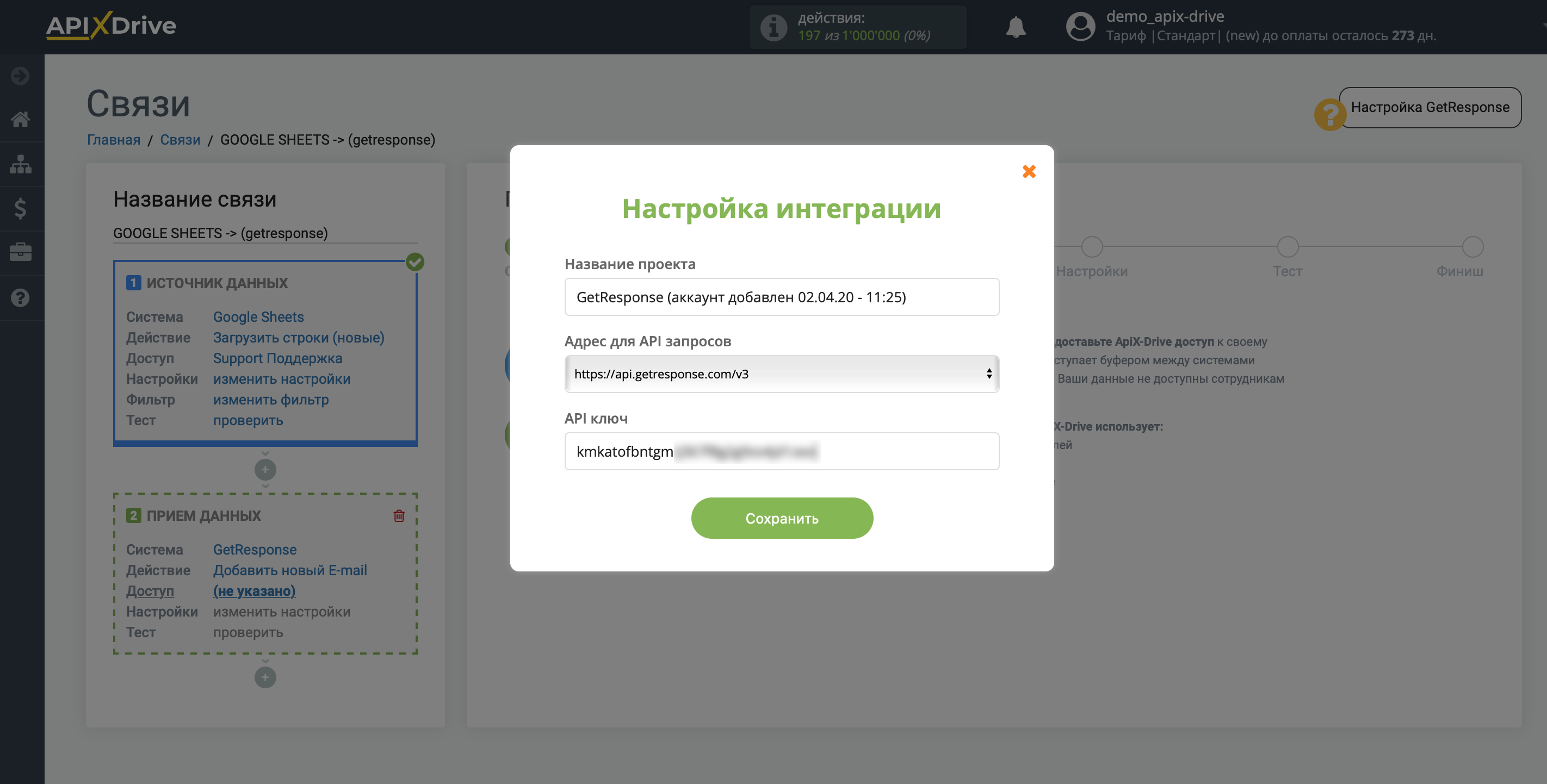The width and height of the screenshot is (1547, 784).
Task: Open Настройка GetResponse help button
Action: point(1430,108)
